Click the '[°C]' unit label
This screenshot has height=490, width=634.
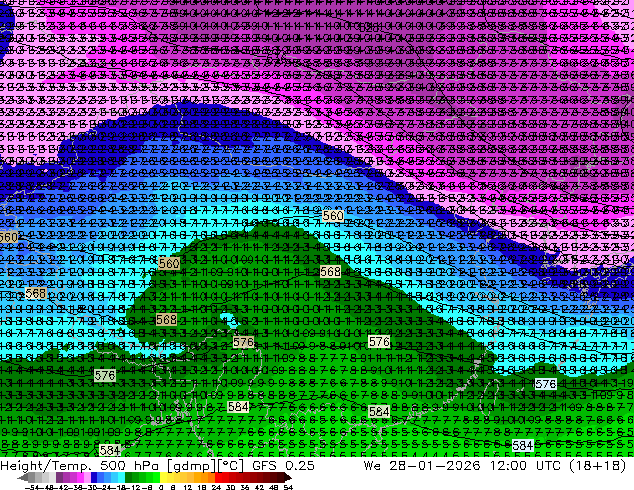231,466
